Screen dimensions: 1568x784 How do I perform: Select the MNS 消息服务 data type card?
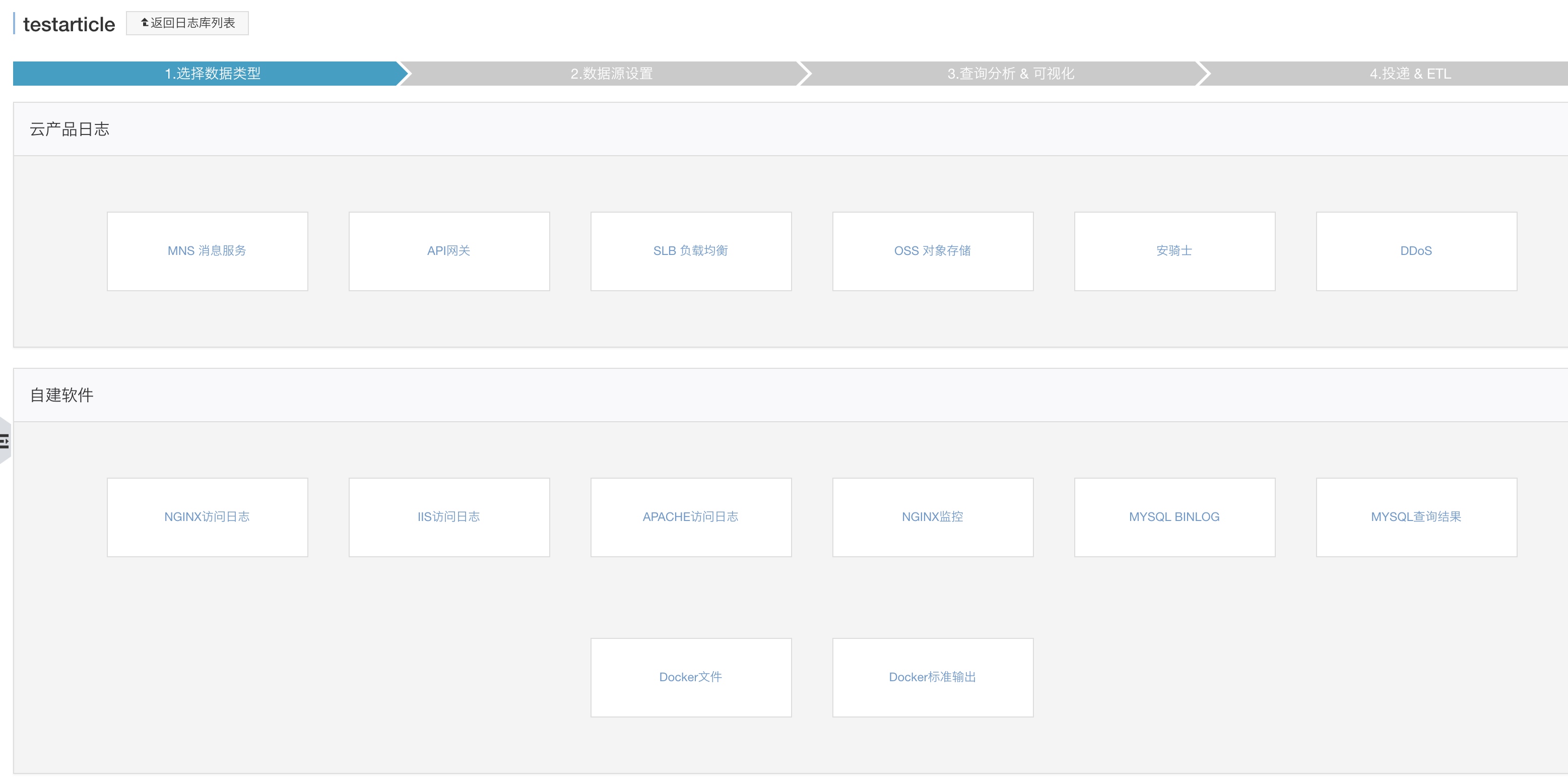pos(208,251)
